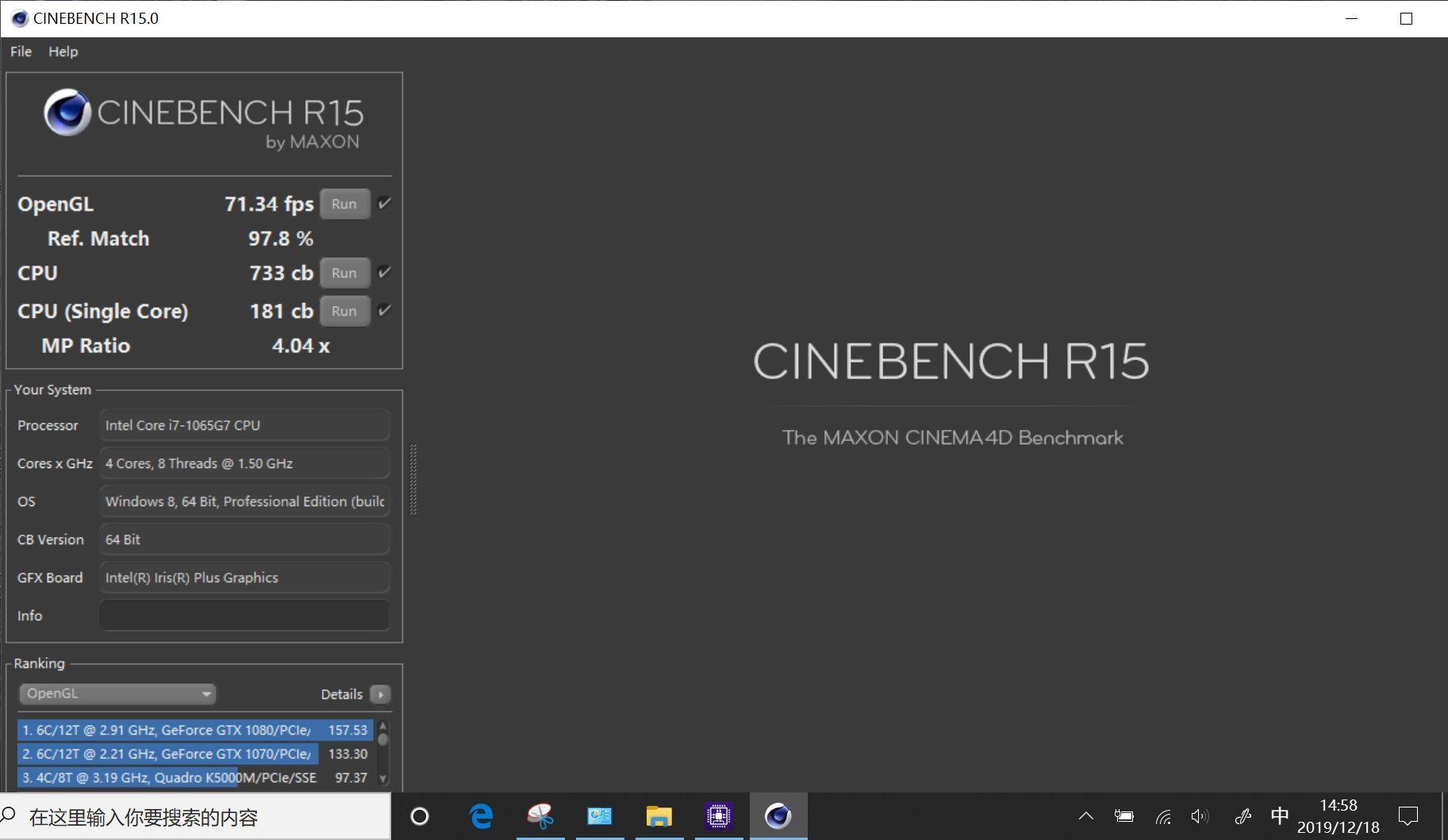
Task: Click the OS field showing Windows 8
Action: (x=244, y=501)
